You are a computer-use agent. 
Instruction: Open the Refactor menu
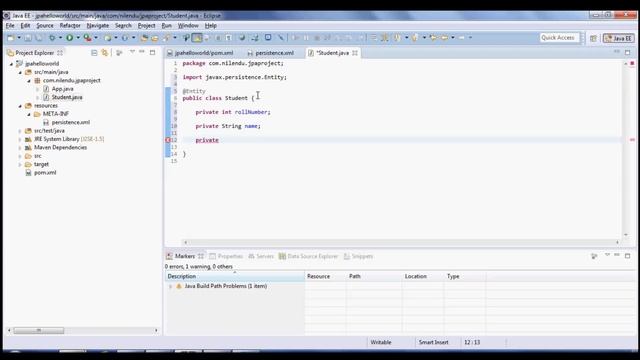coord(70,25)
